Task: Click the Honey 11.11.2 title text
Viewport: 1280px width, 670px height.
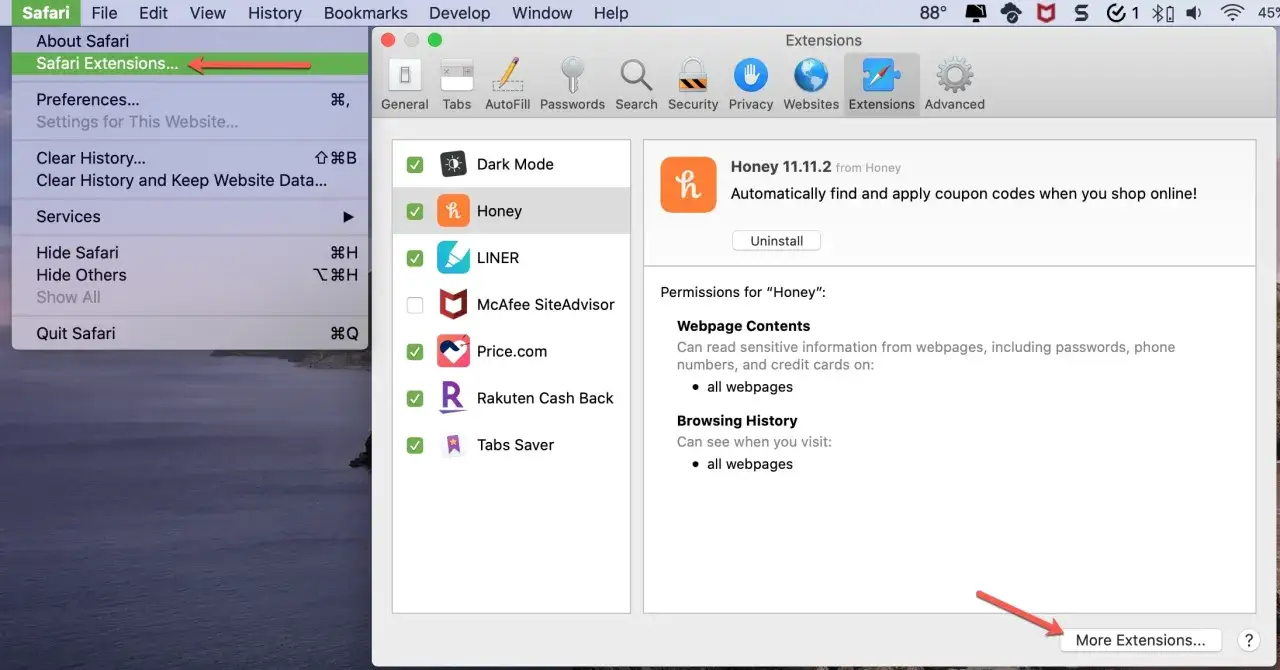Action: coord(781,167)
